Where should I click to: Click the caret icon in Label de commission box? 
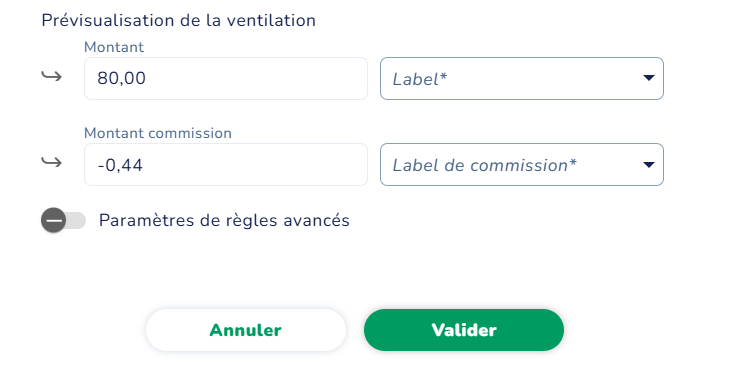click(649, 164)
